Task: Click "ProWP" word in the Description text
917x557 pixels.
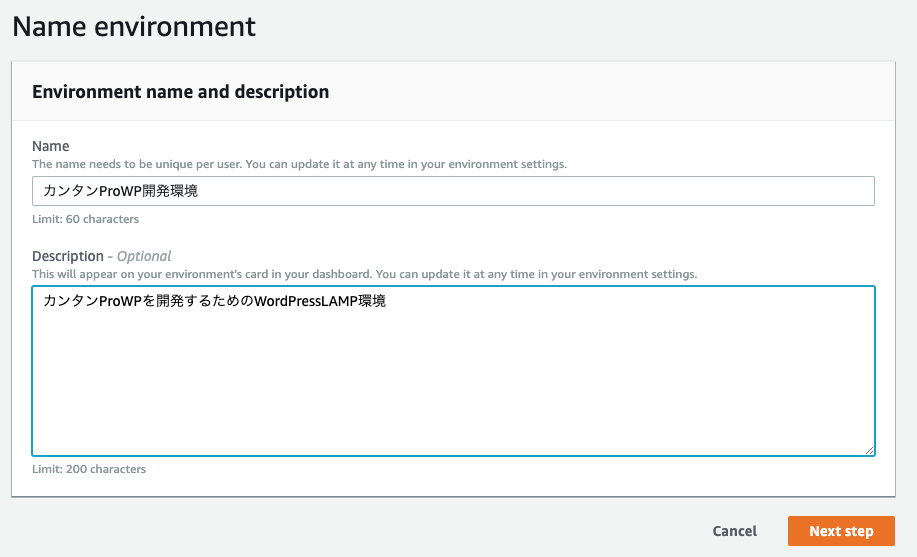Action: point(120,301)
